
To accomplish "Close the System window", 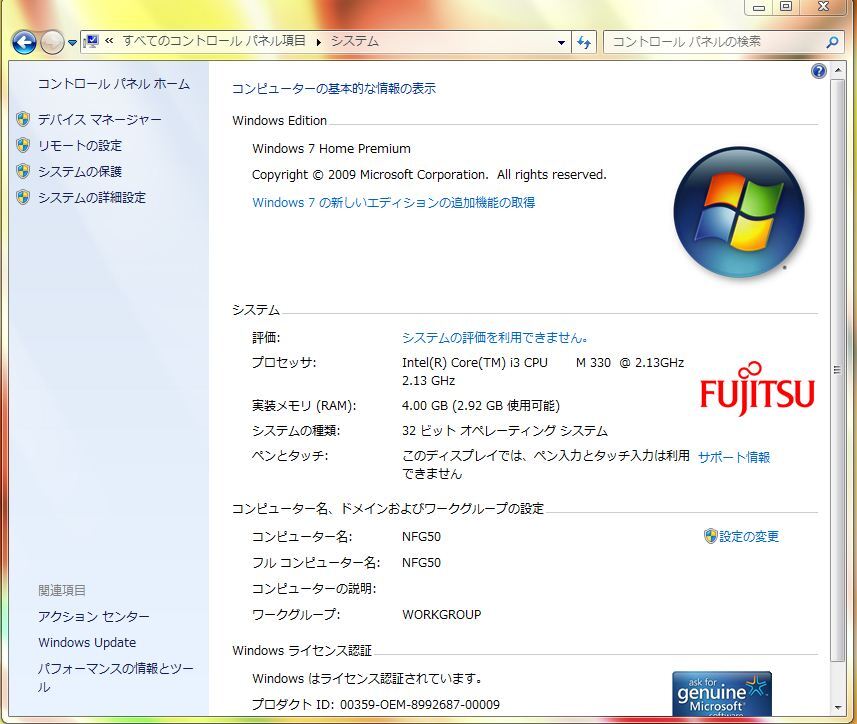I will 824,7.
